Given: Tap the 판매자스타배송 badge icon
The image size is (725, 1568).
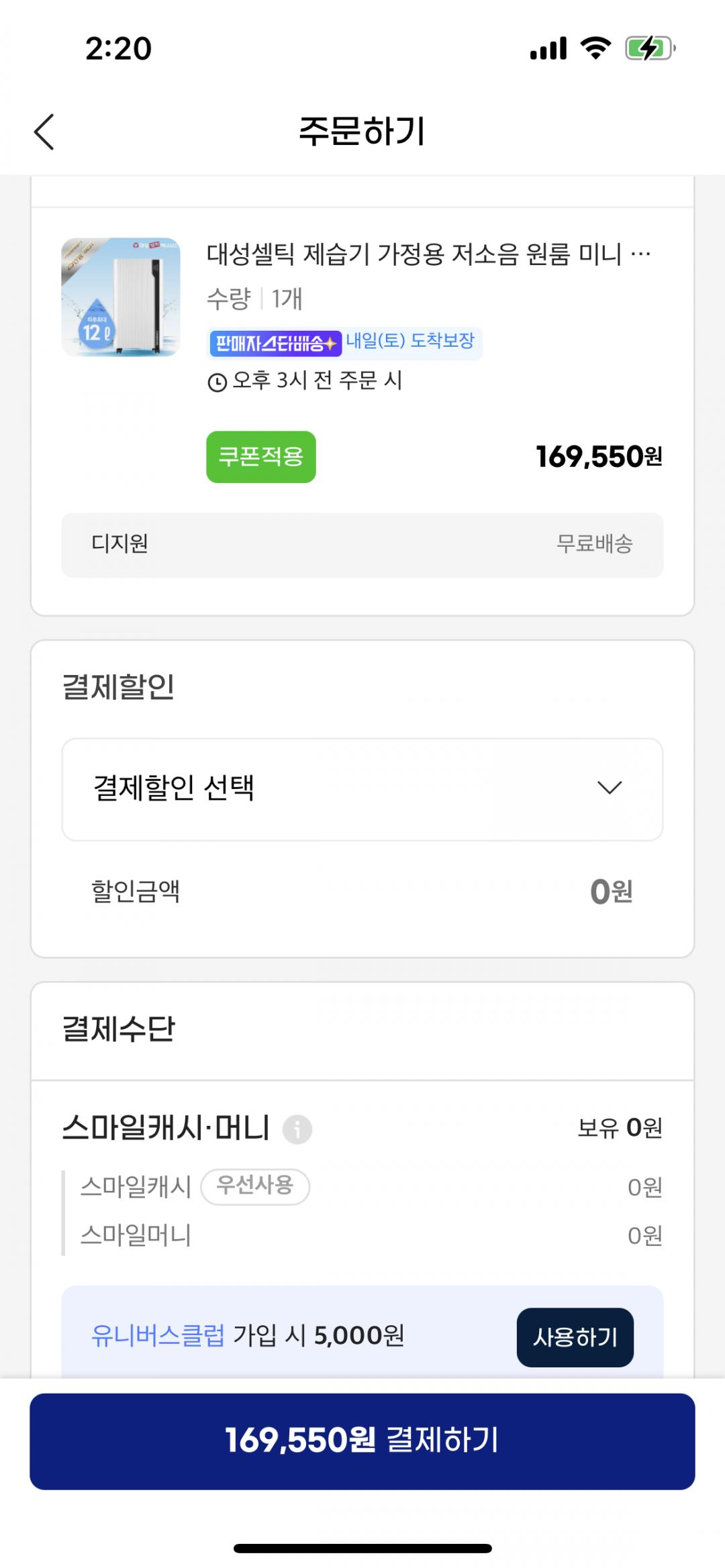Looking at the screenshot, I should pos(275,344).
